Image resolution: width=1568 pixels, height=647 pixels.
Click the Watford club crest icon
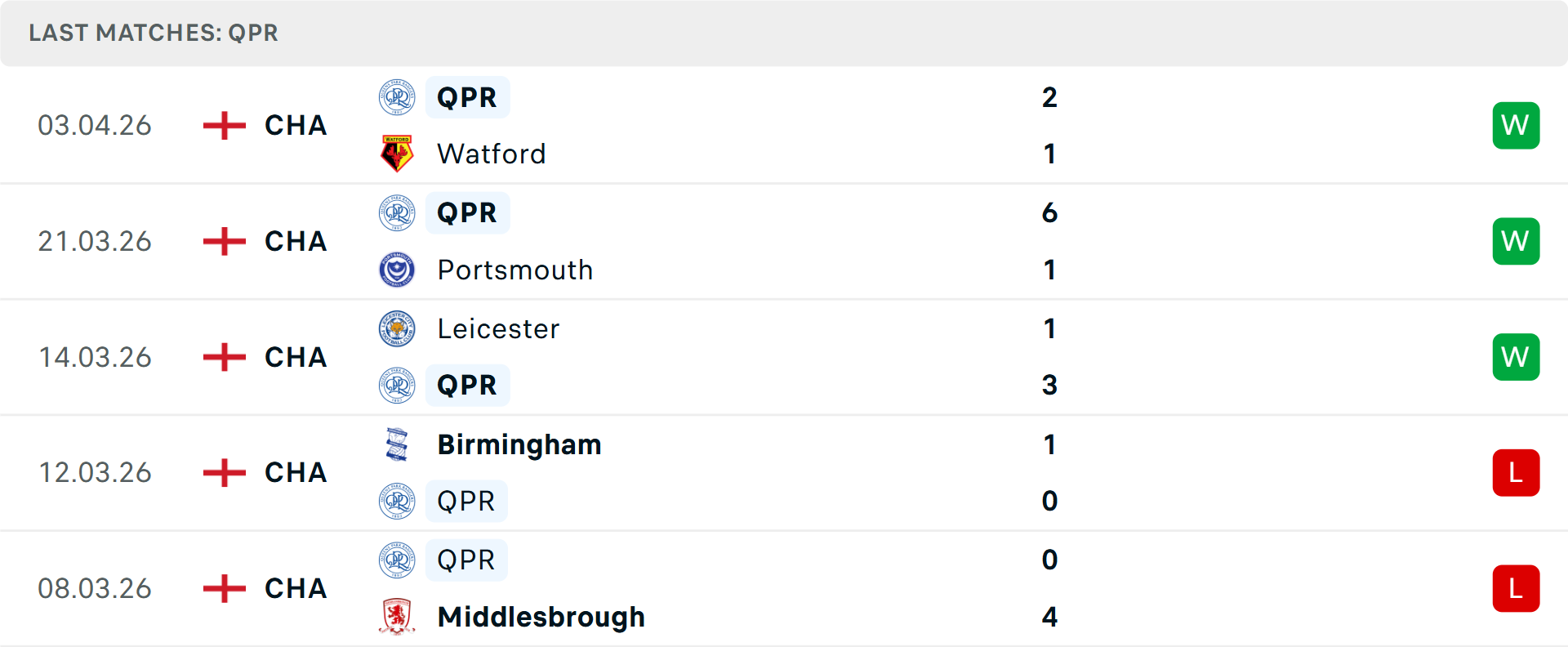click(397, 154)
